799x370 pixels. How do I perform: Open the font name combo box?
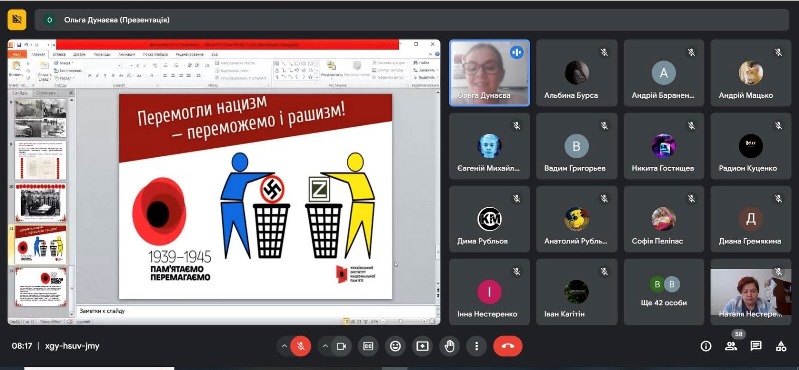[x=104, y=65]
